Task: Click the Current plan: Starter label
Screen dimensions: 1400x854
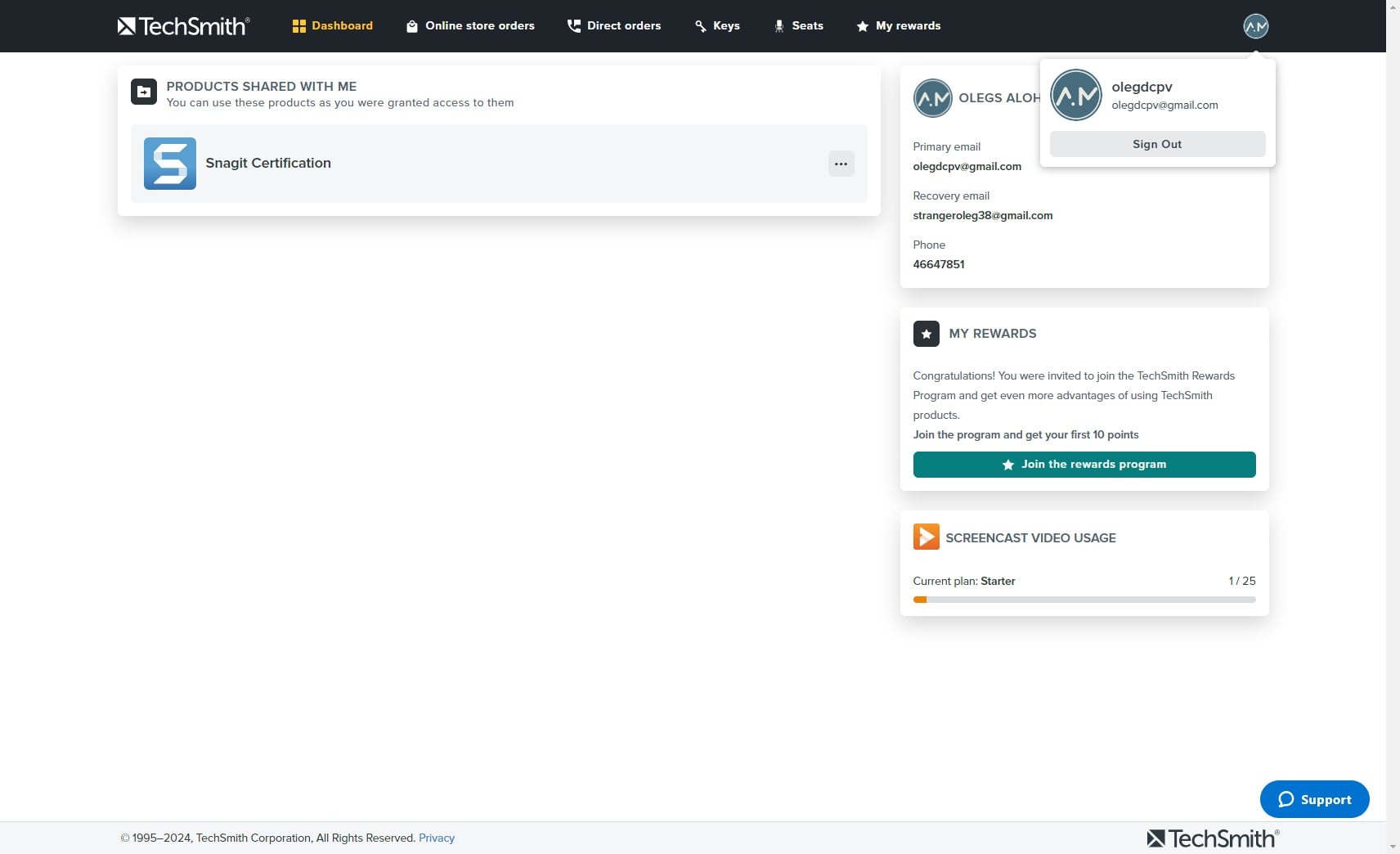Action: click(964, 581)
